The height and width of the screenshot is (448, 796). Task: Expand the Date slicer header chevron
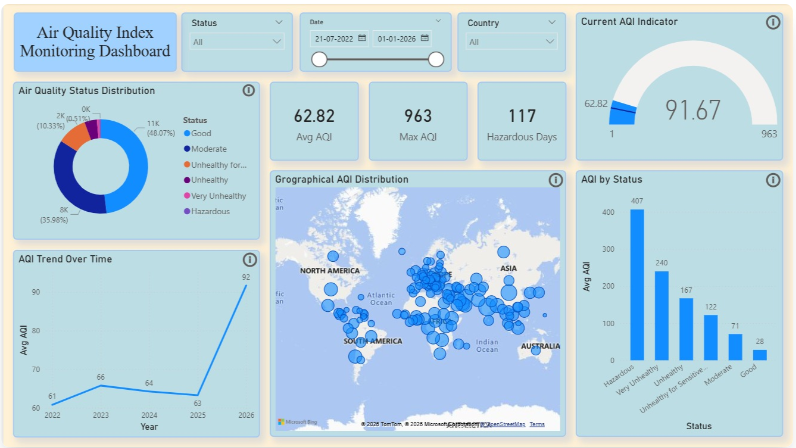[x=438, y=21]
